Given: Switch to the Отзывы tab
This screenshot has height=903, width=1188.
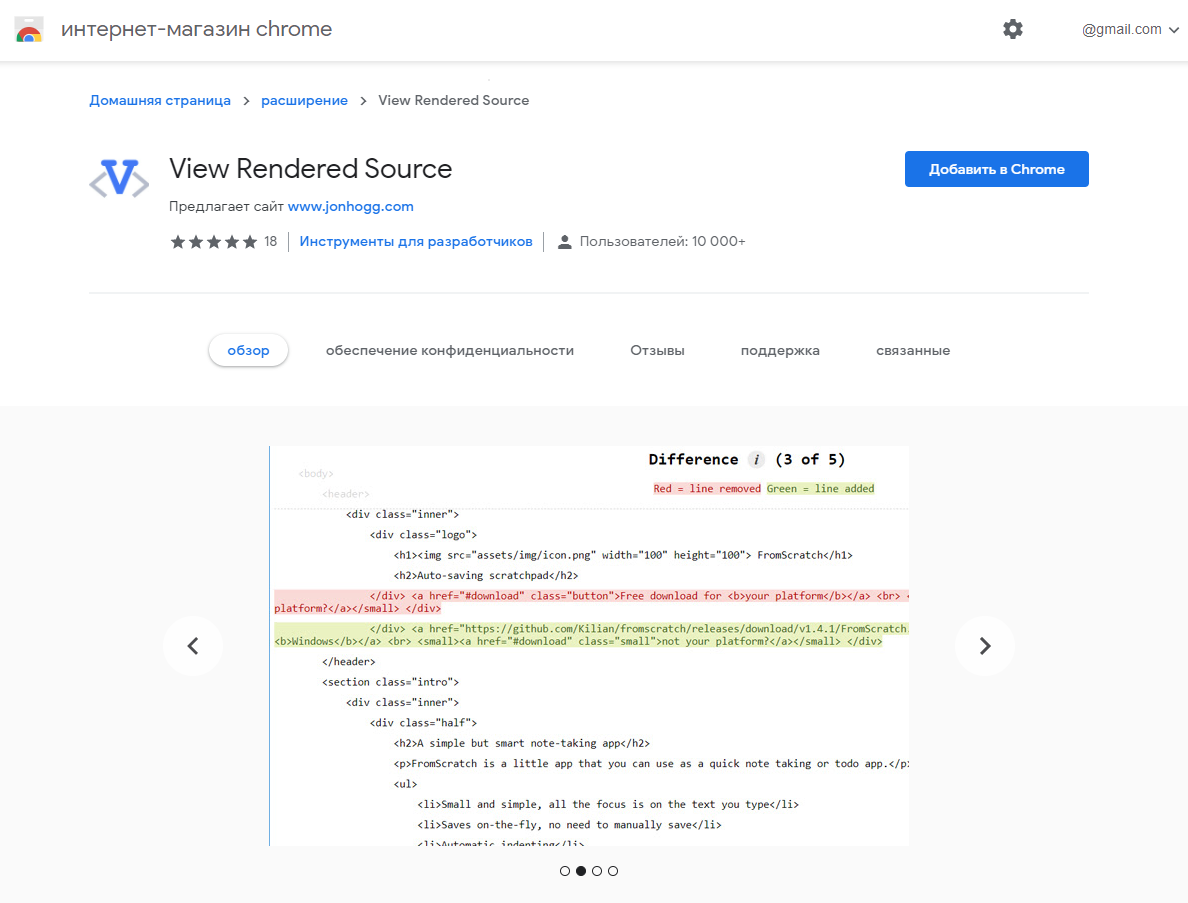Looking at the screenshot, I should tap(657, 350).
